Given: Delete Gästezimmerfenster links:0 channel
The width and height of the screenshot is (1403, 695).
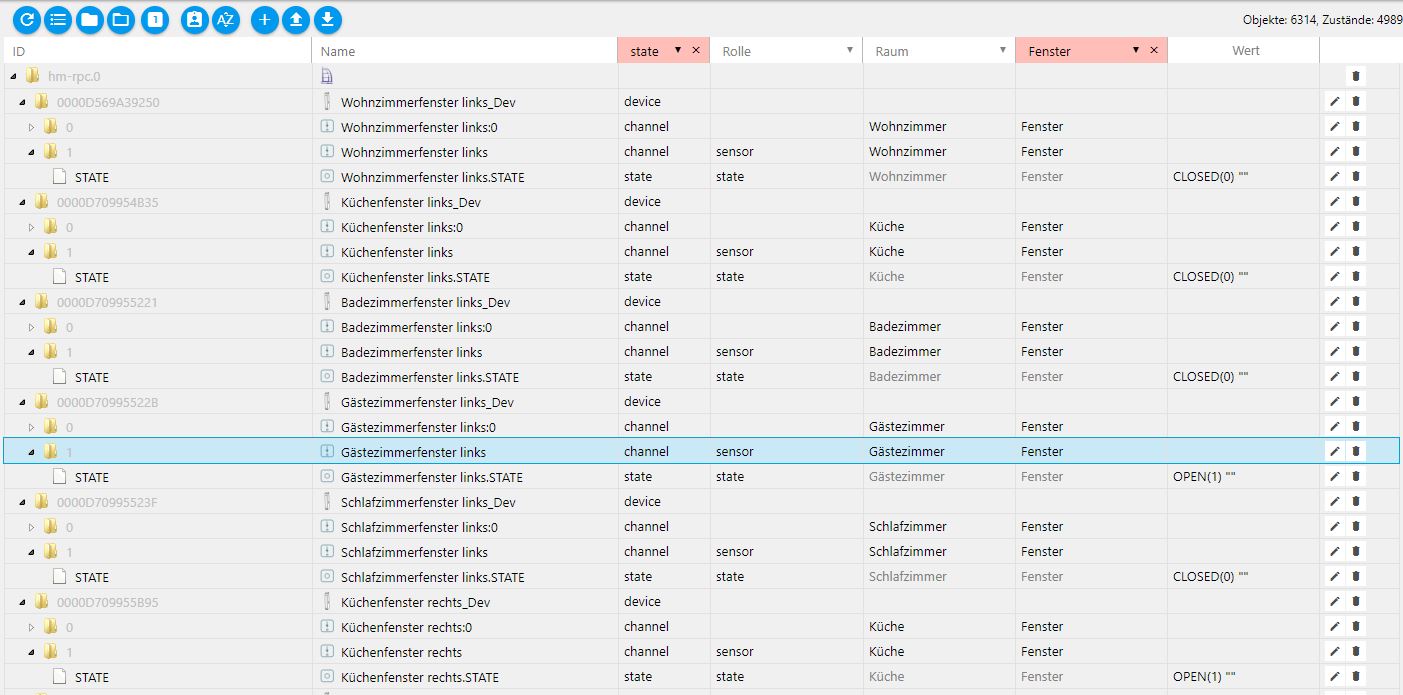Looking at the screenshot, I should pyautogui.click(x=1356, y=426).
